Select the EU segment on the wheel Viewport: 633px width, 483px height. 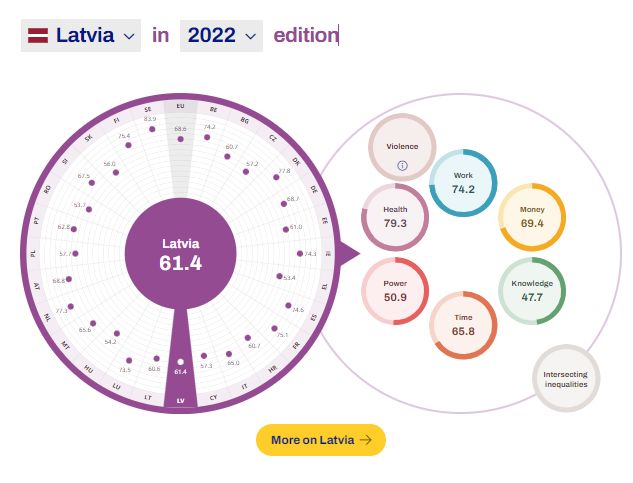[x=180, y=105]
